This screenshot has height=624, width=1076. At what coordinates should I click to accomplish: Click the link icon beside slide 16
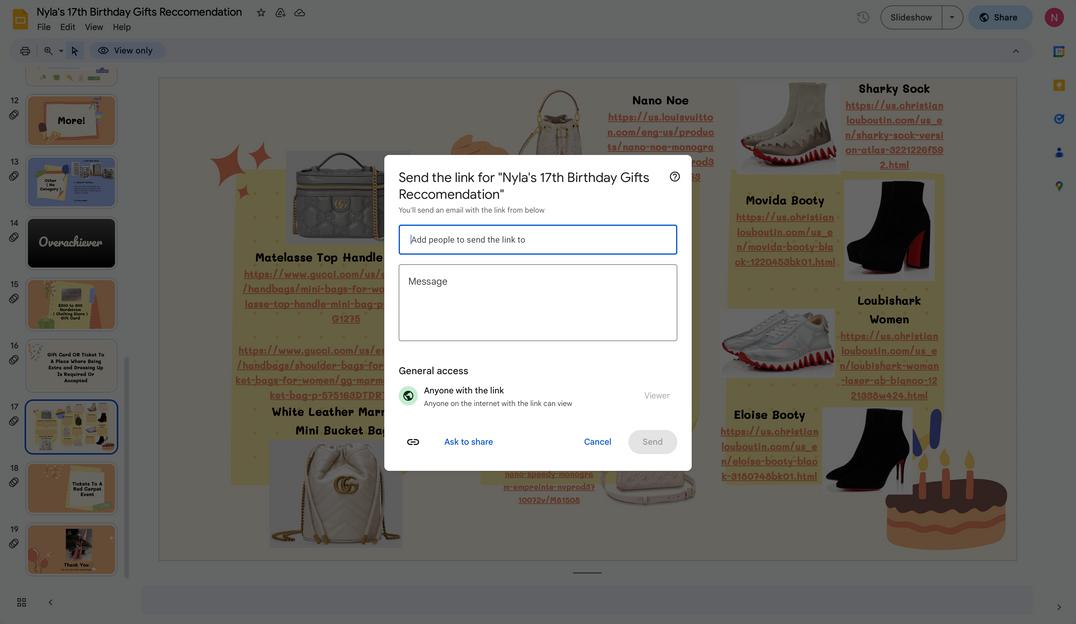pyautogui.click(x=14, y=360)
